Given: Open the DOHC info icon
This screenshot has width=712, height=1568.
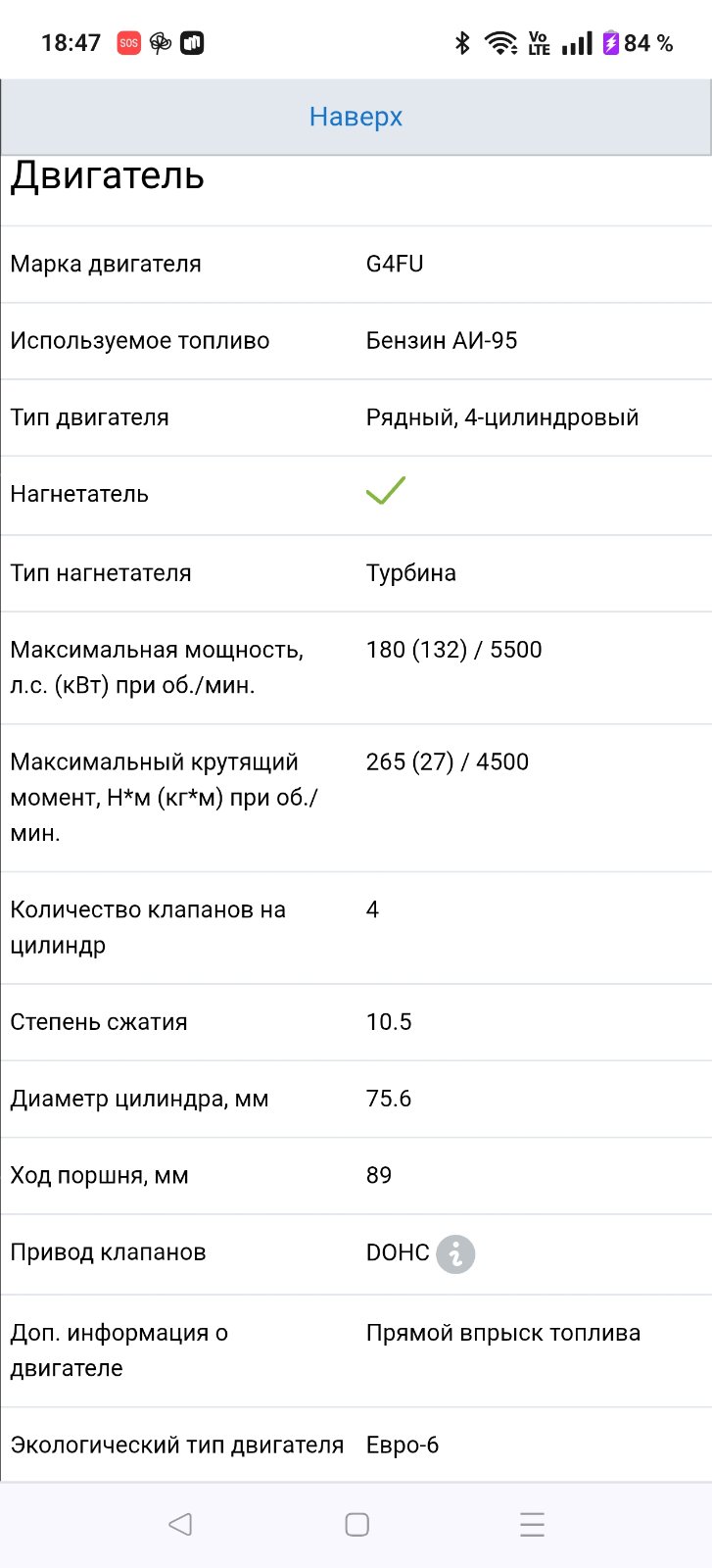Looking at the screenshot, I should click(455, 1253).
